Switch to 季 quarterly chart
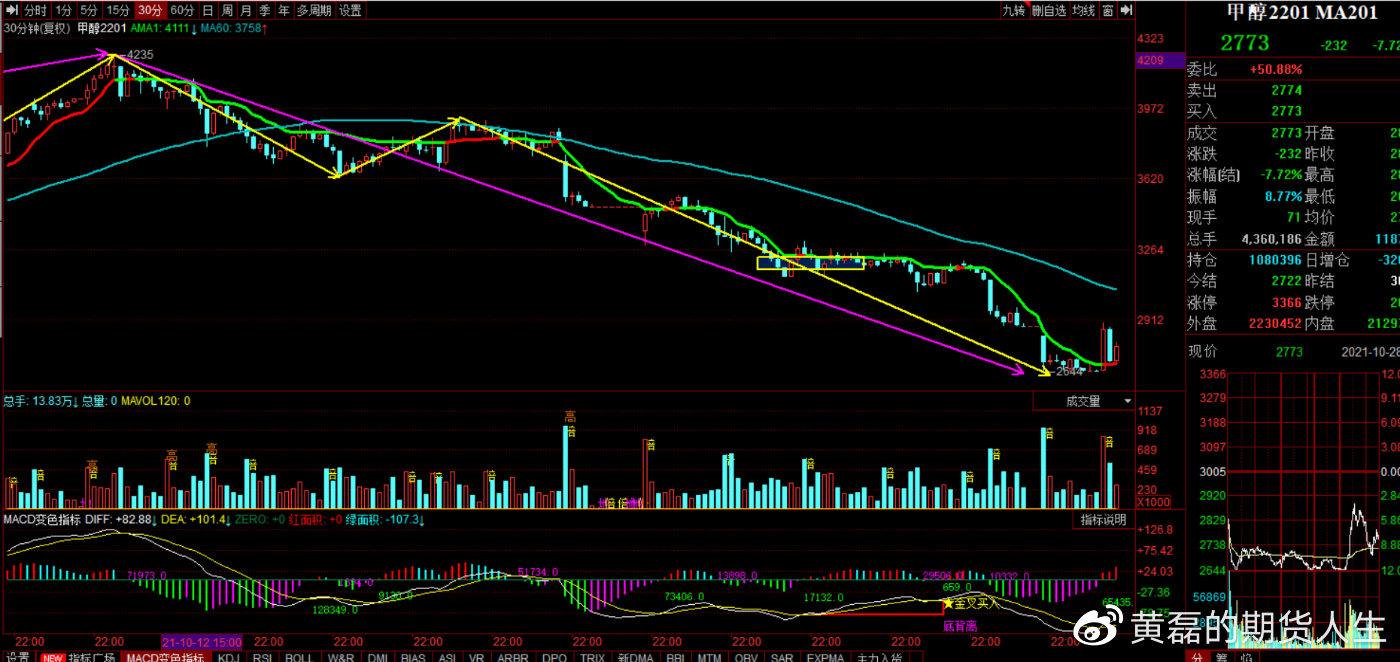The height and width of the screenshot is (662, 1400). click(265, 10)
